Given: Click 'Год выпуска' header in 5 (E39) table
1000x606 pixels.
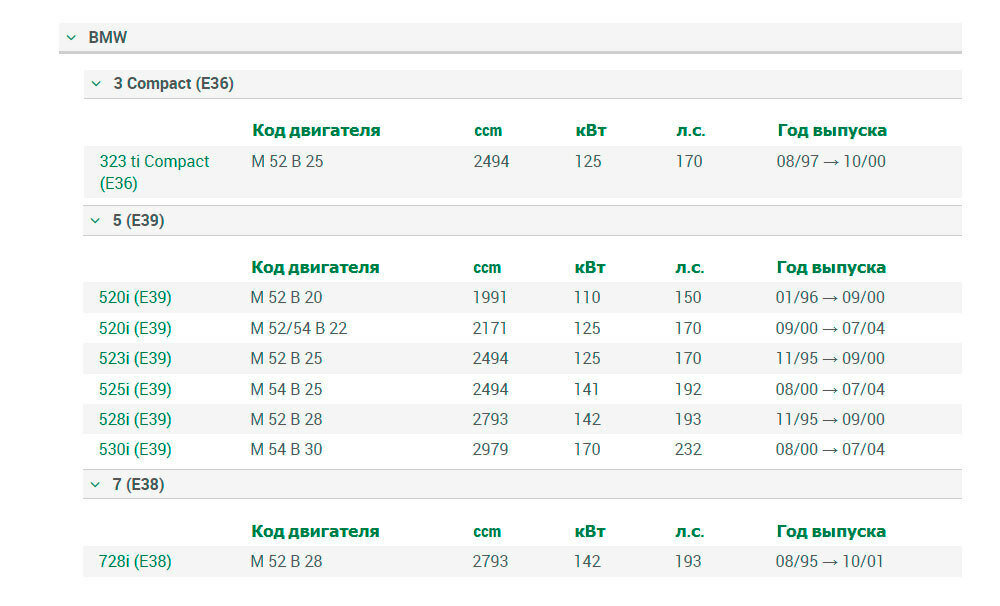Looking at the screenshot, I should (831, 267).
